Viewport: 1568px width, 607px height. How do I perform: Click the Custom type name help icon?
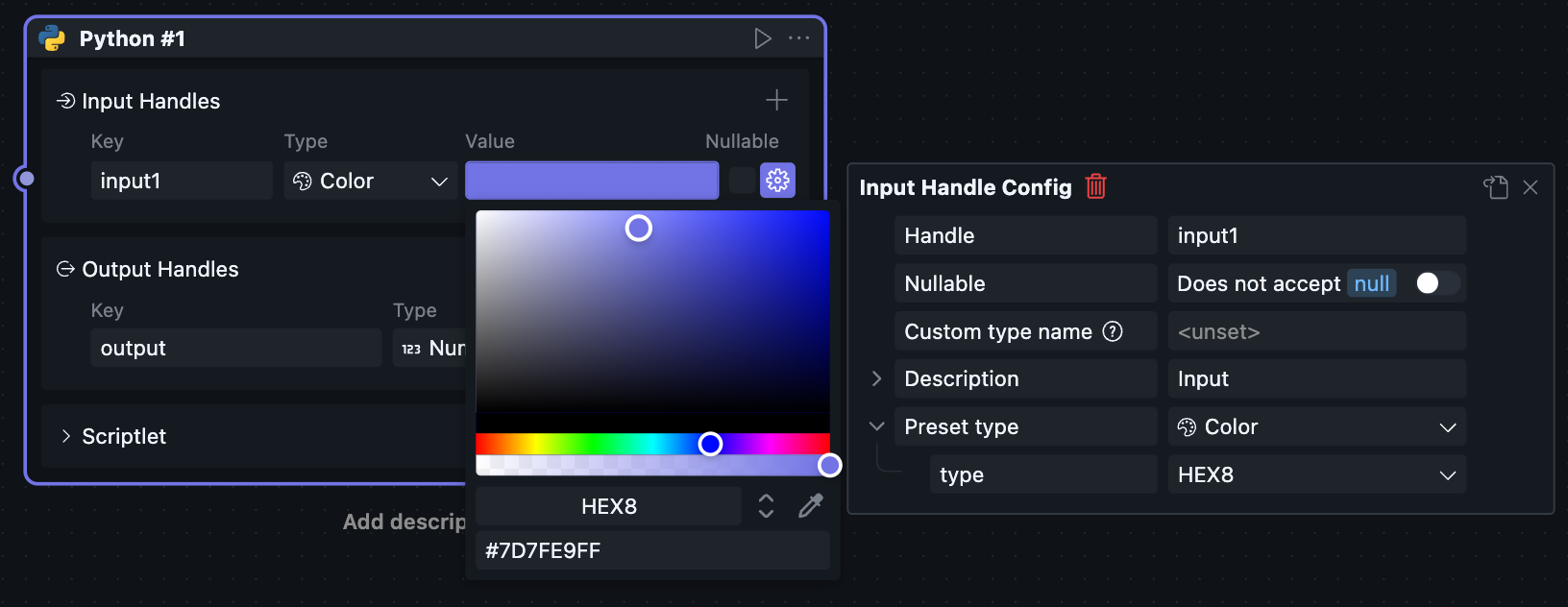[1113, 331]
